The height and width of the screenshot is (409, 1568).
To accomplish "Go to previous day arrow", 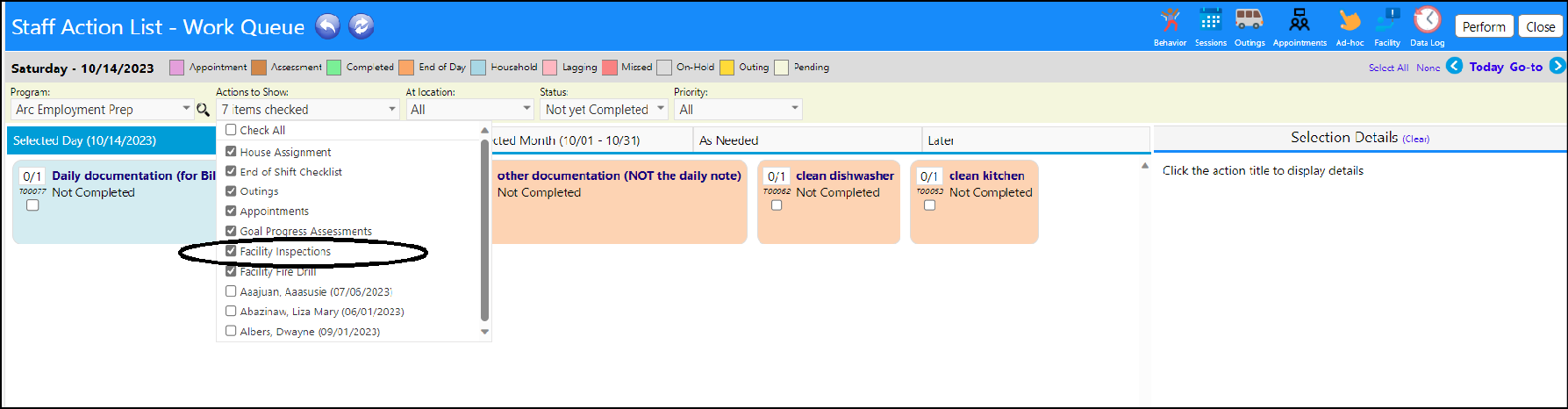I will pos(1454,66).
